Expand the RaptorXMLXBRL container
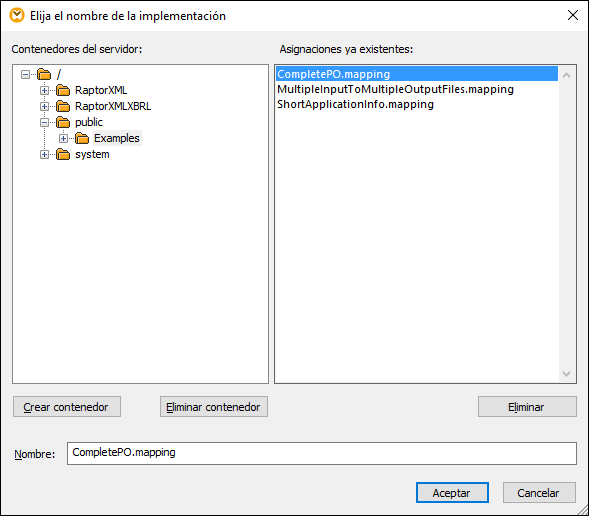This screenshot has width=589, height=516. coord(44,106)
